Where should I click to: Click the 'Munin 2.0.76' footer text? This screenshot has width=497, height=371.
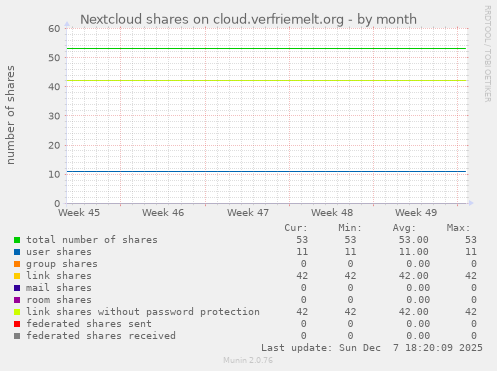tap(248, 360)
